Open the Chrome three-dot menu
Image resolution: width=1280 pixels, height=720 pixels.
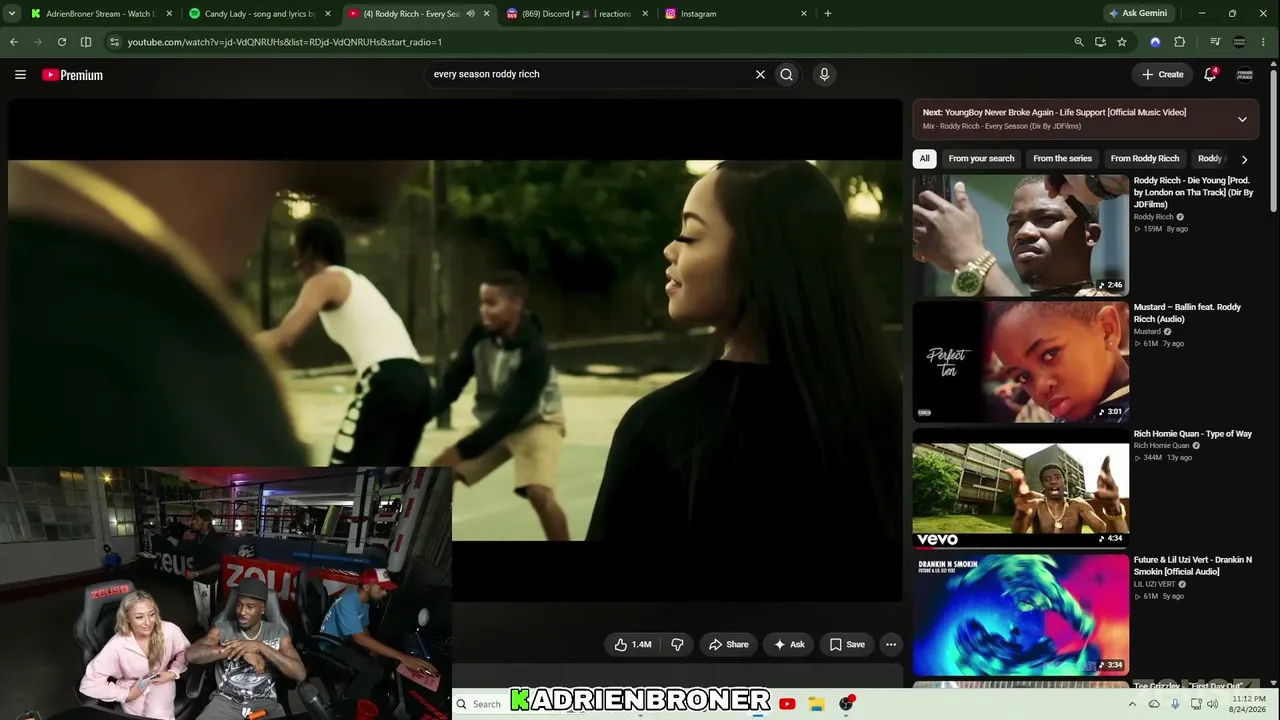[1264, 42]
